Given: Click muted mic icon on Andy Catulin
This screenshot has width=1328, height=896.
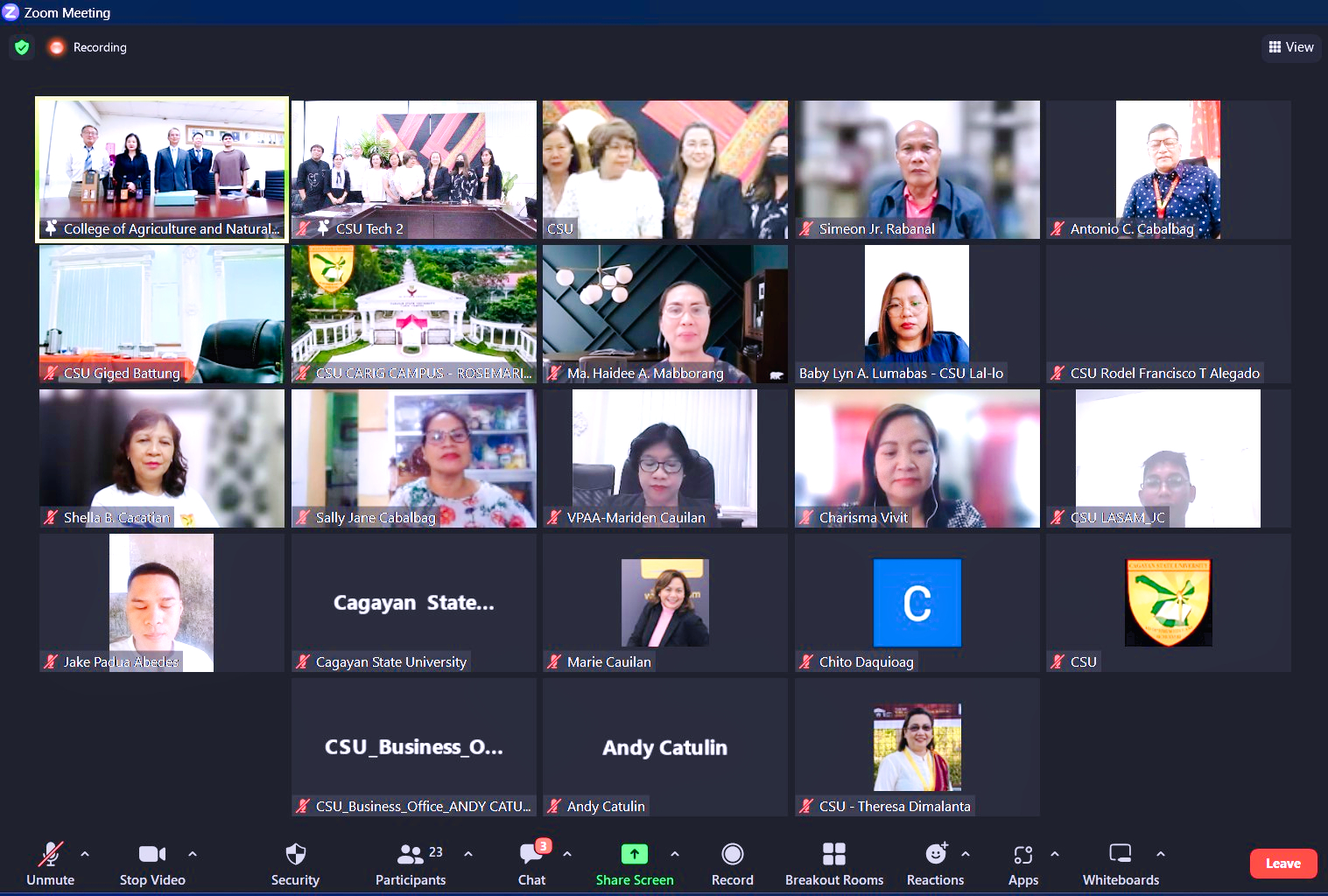Looking at the screenshot, I should tap(554, 807).
